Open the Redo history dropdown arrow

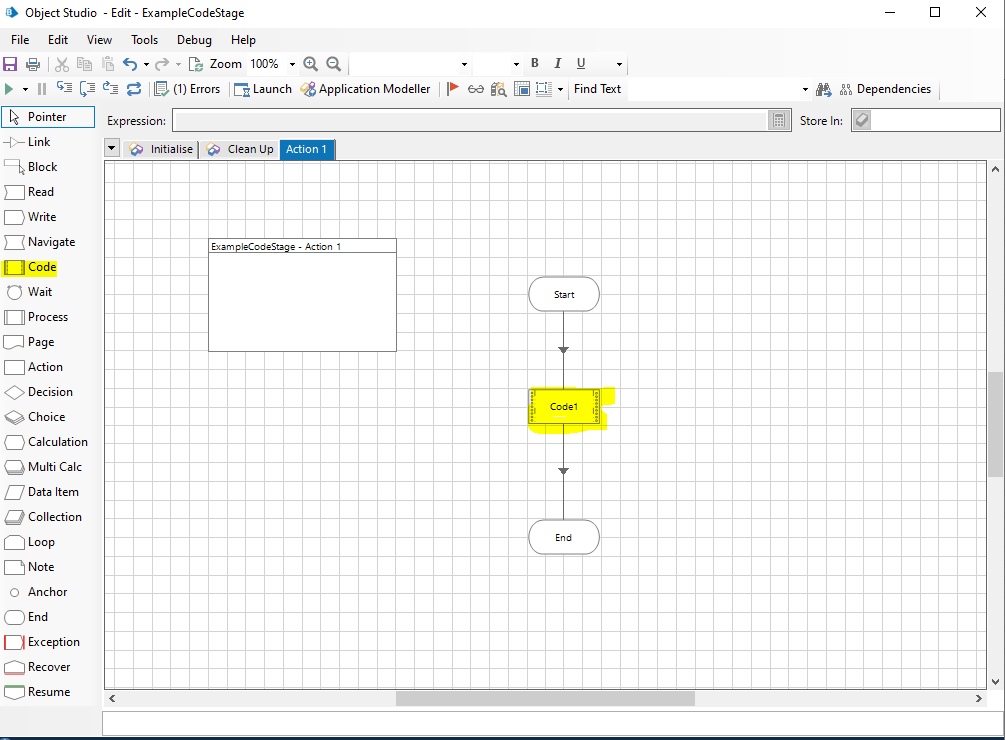(178, 64)
